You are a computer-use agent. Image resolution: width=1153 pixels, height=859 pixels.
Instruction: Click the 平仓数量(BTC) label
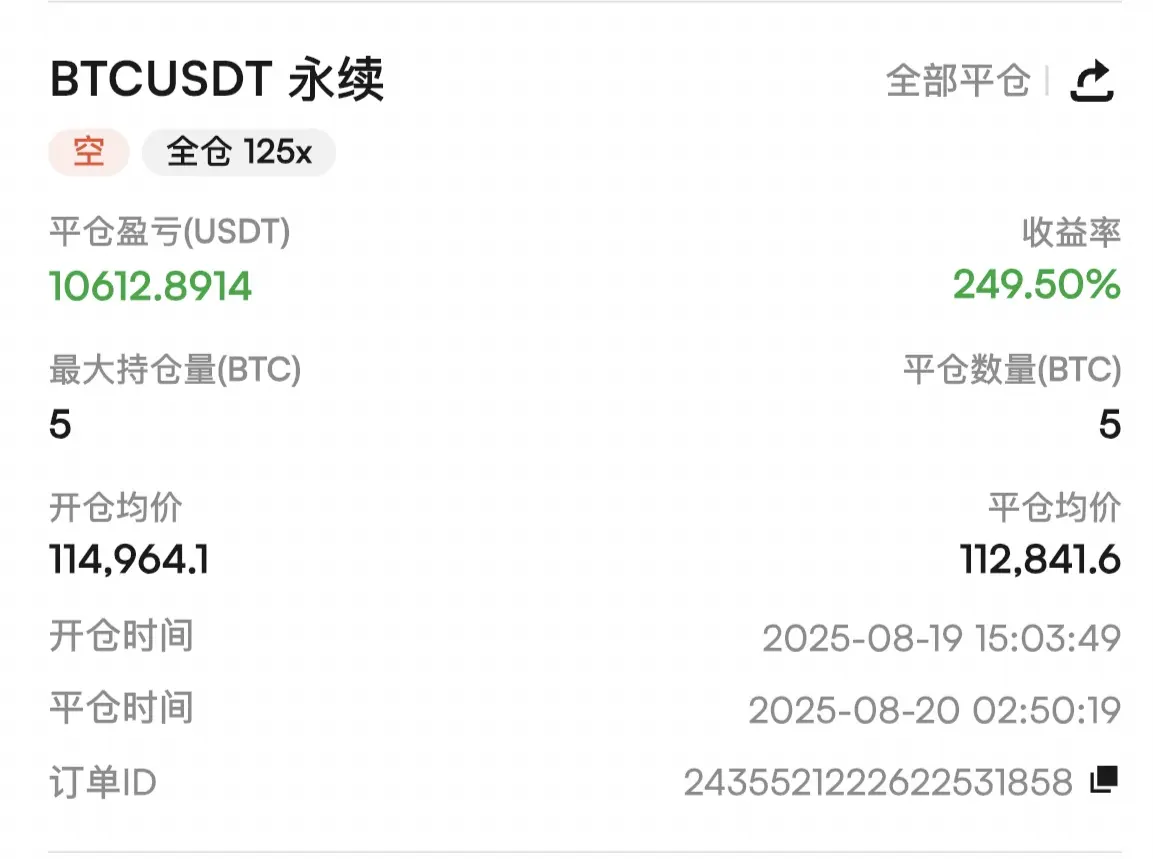(1012, 369)
